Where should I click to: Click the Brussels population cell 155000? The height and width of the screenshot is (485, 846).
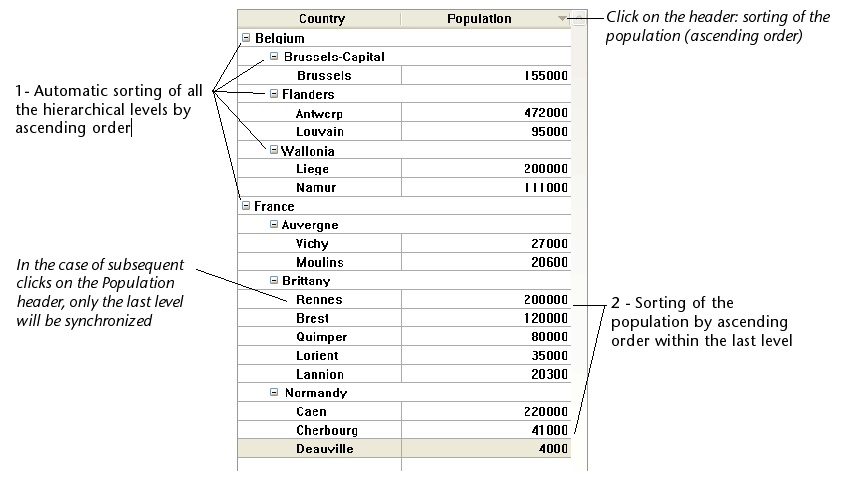coord(546,75)
